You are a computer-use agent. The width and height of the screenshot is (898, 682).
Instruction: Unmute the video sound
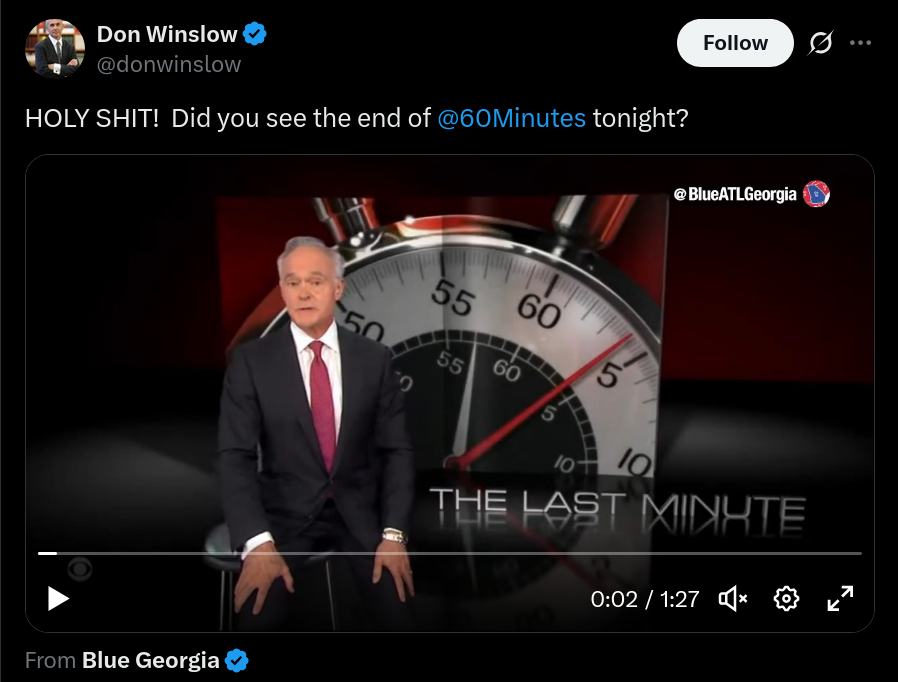732,599
